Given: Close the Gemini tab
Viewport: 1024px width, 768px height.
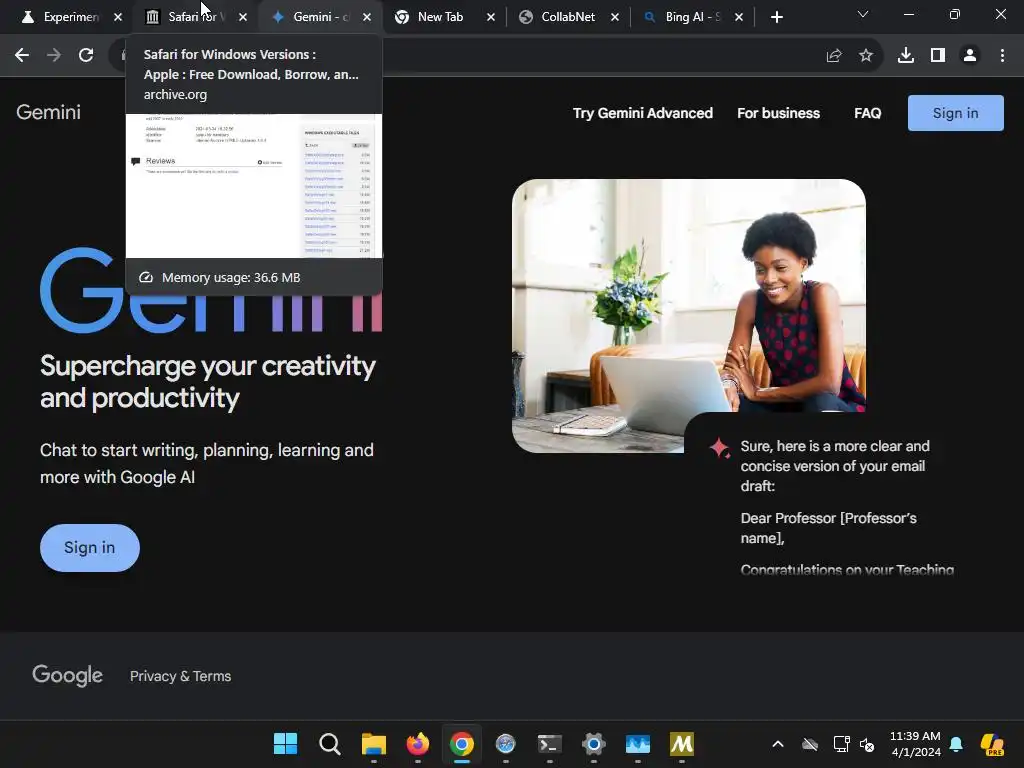Looking at the screenshot, I should point(367,17).
